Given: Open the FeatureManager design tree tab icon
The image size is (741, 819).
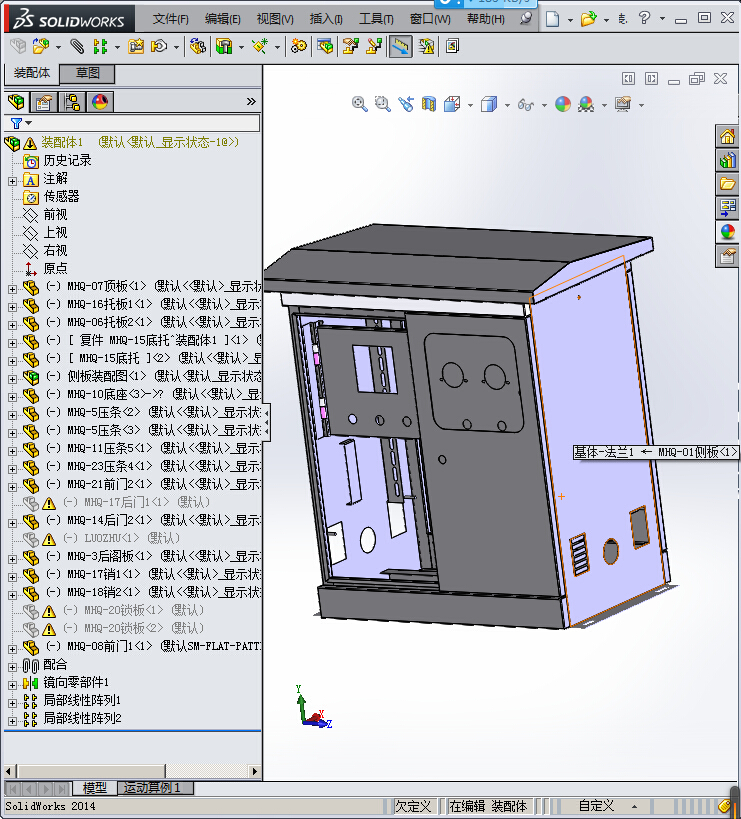Looking at the screenshot, I should [x=16, y=101].
